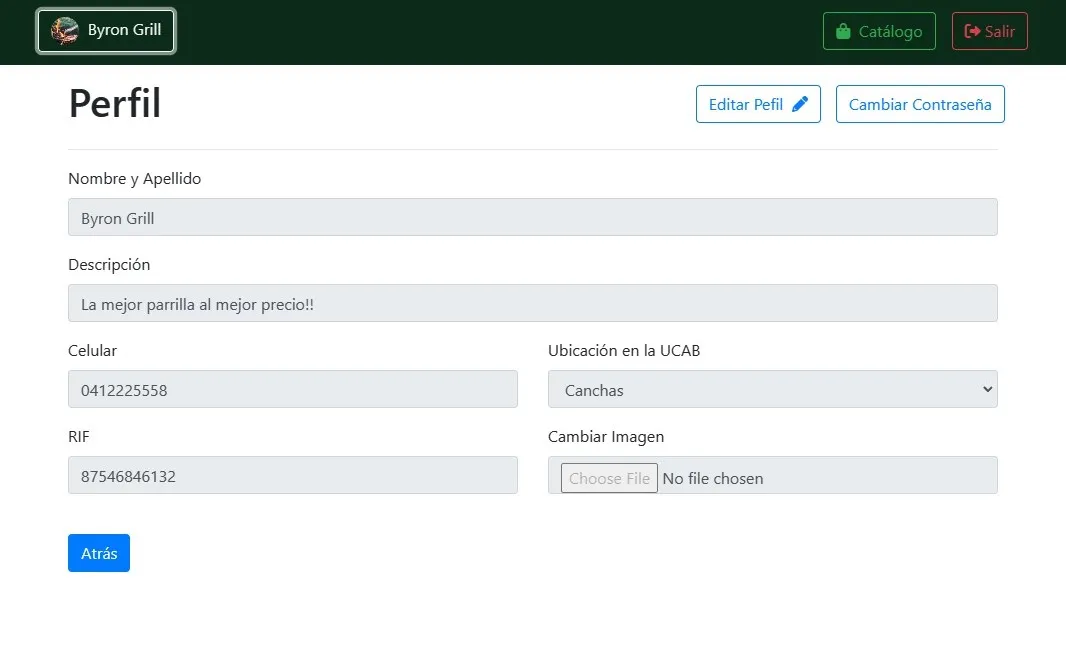Click the shopping bag icon beside Catálogo
1066x645 pixels.
[843, 32]
